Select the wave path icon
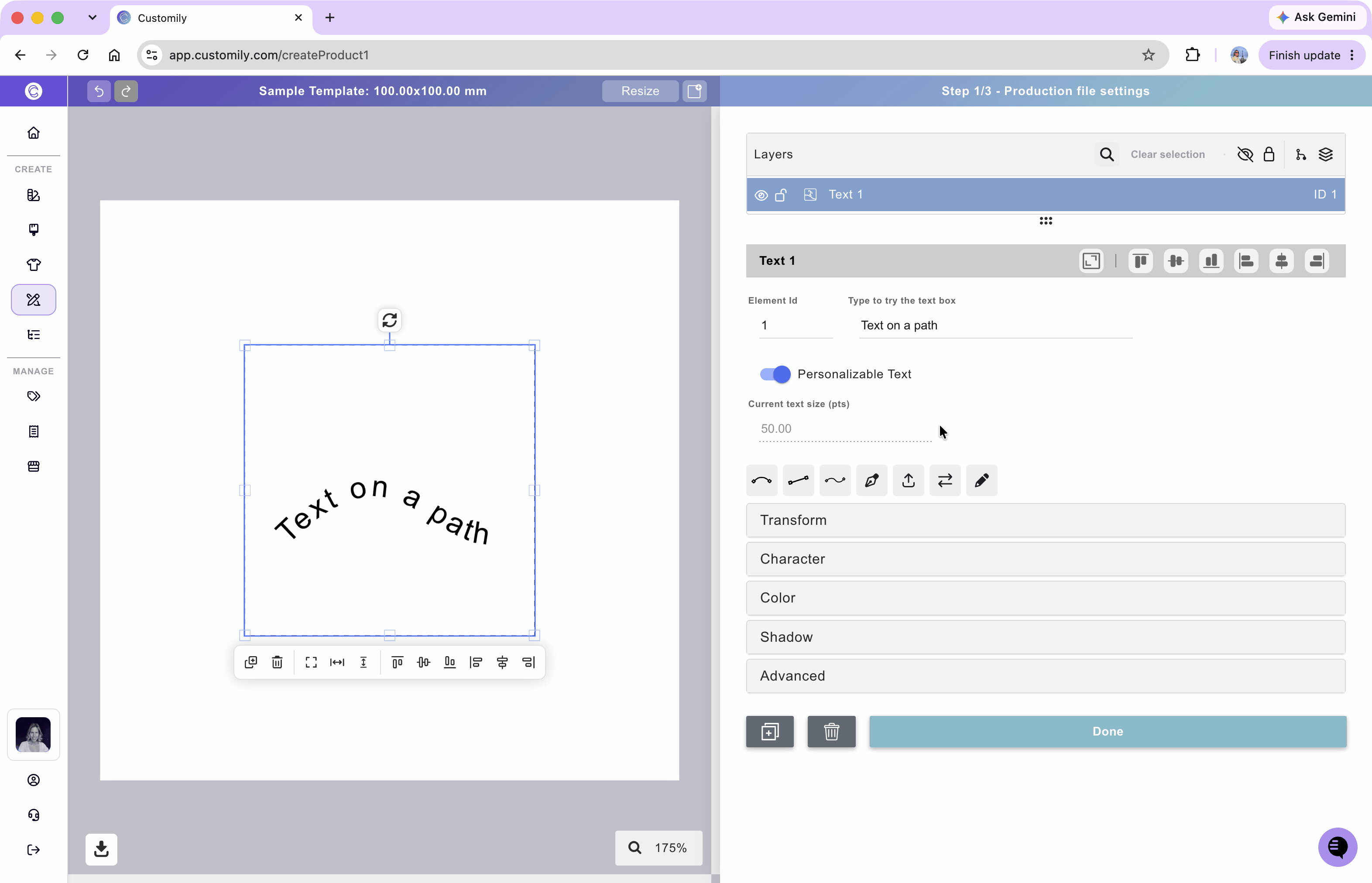The image size is (1372, 883). coord(835,480)
